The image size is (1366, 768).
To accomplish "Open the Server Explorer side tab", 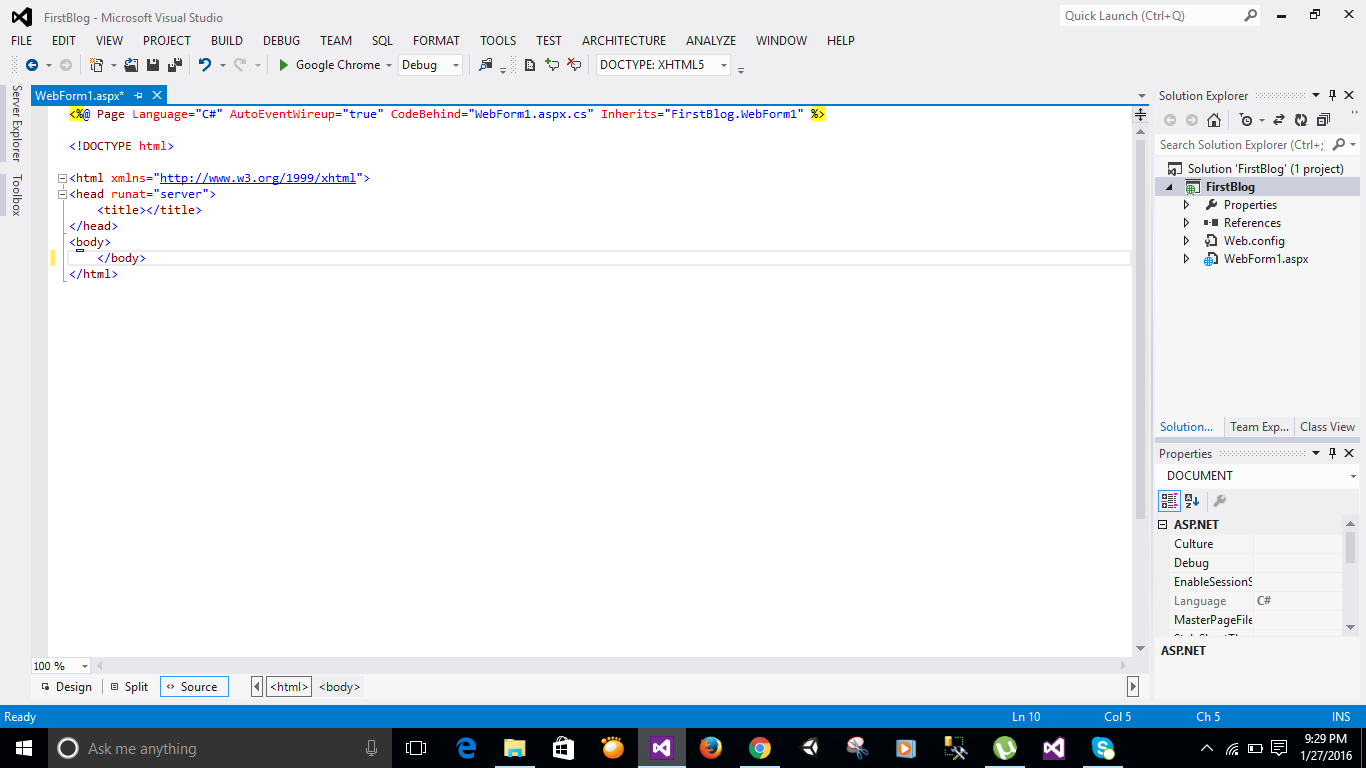I will (x=16, y=124).
